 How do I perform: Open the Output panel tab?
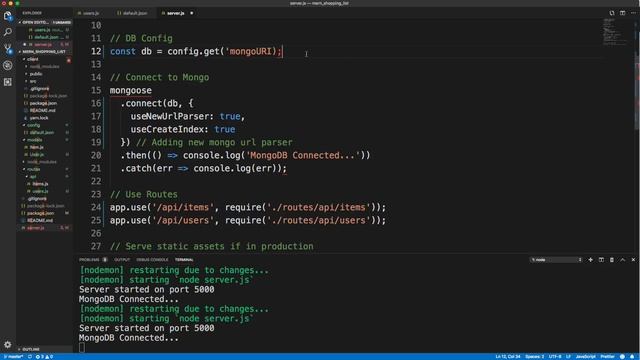tap(122, 260)
